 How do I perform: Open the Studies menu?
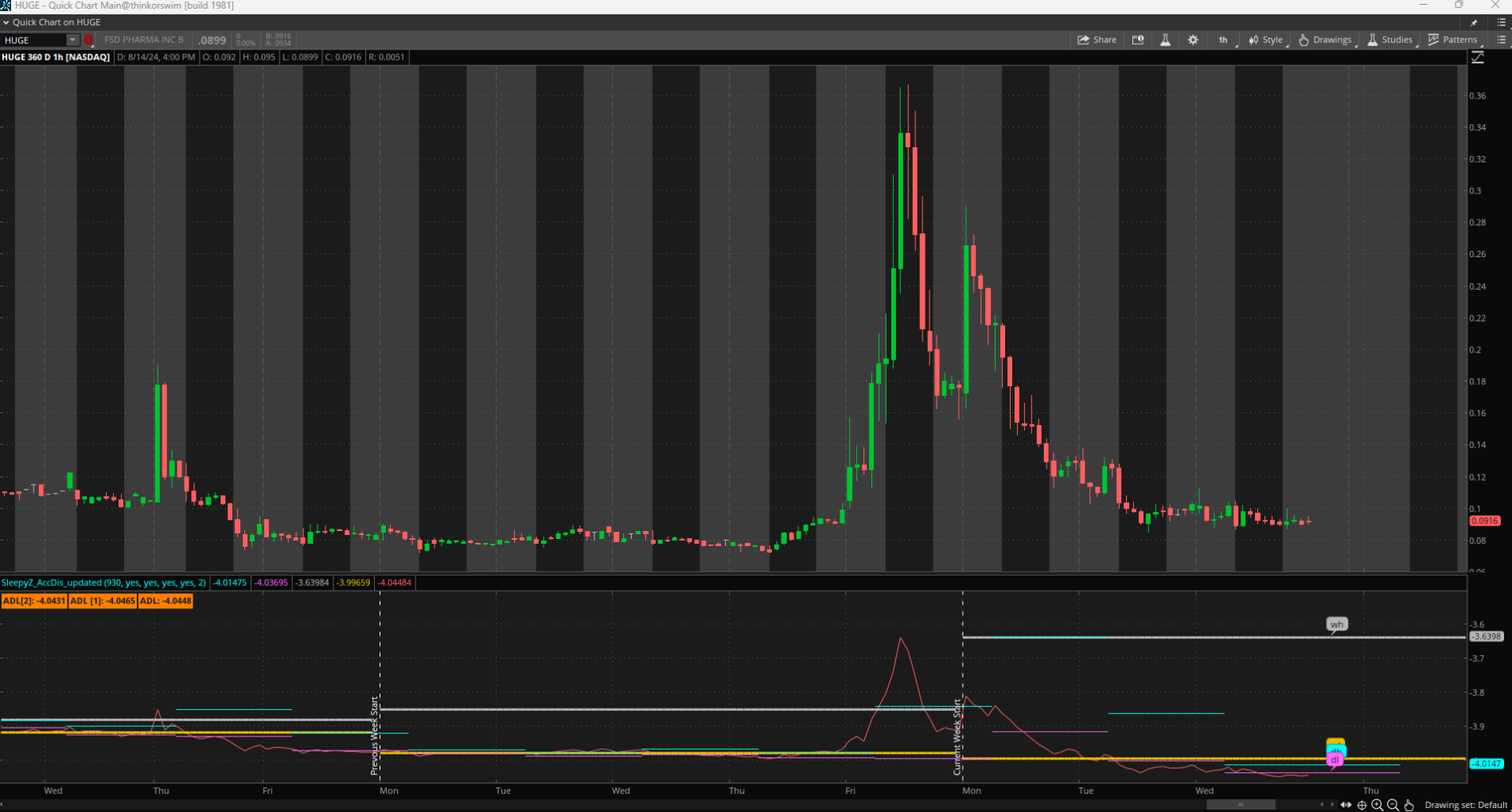click(1389, 40)
